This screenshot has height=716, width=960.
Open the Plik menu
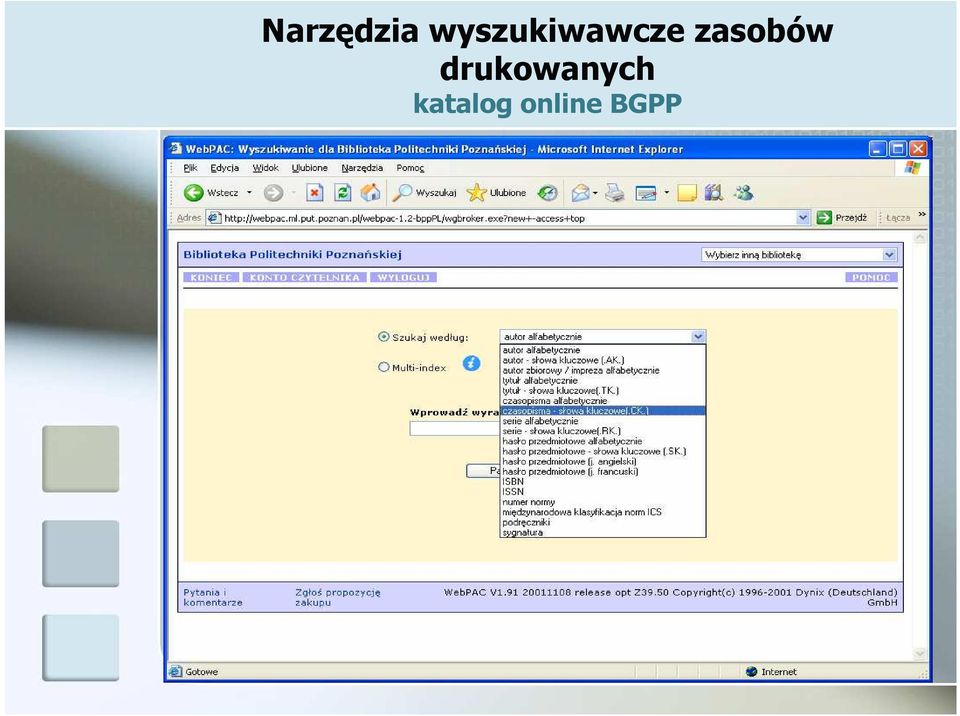(x=190, y=168)
